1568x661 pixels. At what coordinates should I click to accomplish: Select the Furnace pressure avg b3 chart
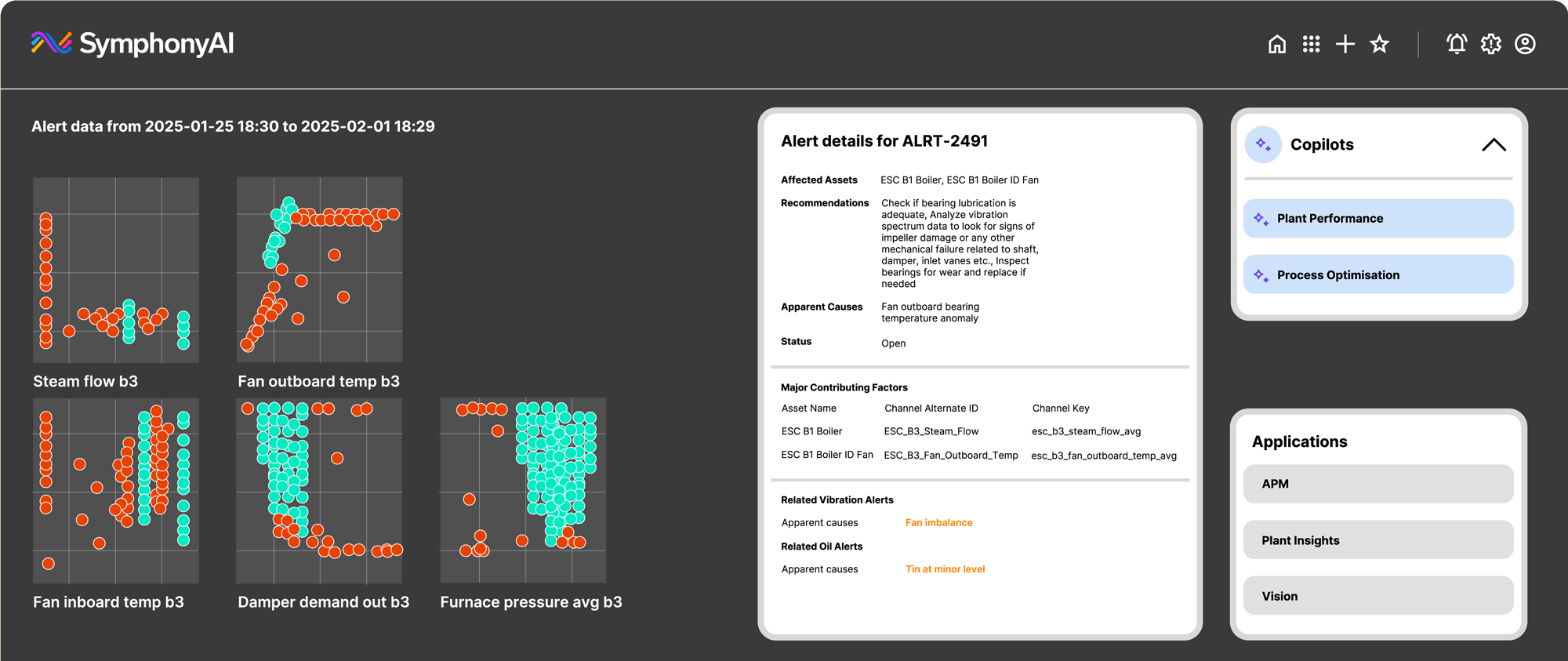click(x=523, y=490)
